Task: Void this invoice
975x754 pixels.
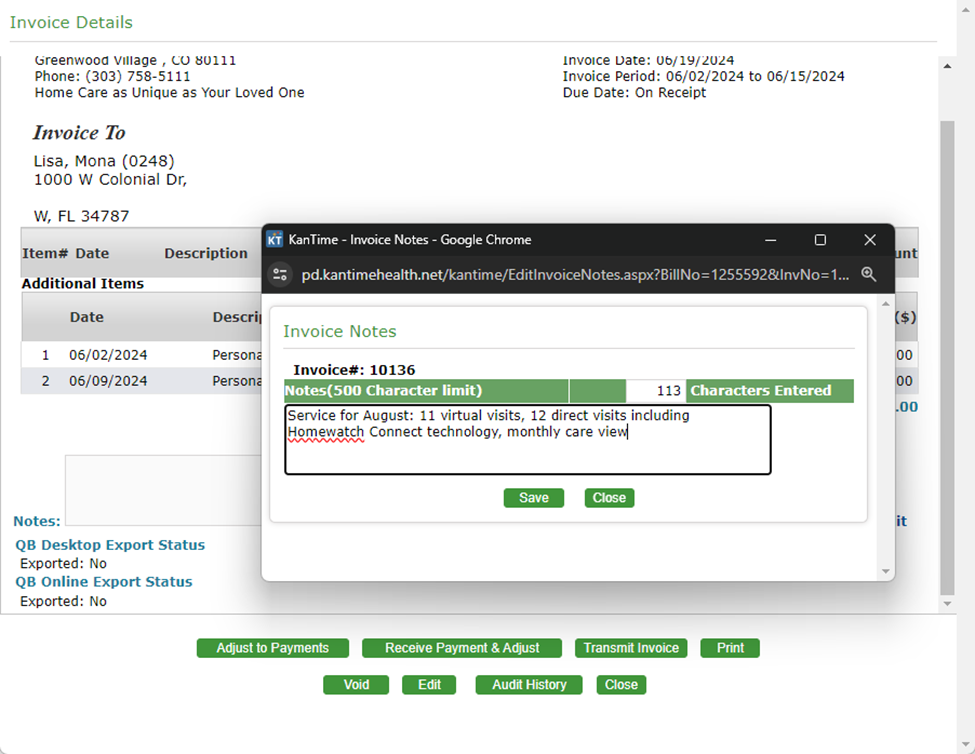Action: [x=356, y=685]
